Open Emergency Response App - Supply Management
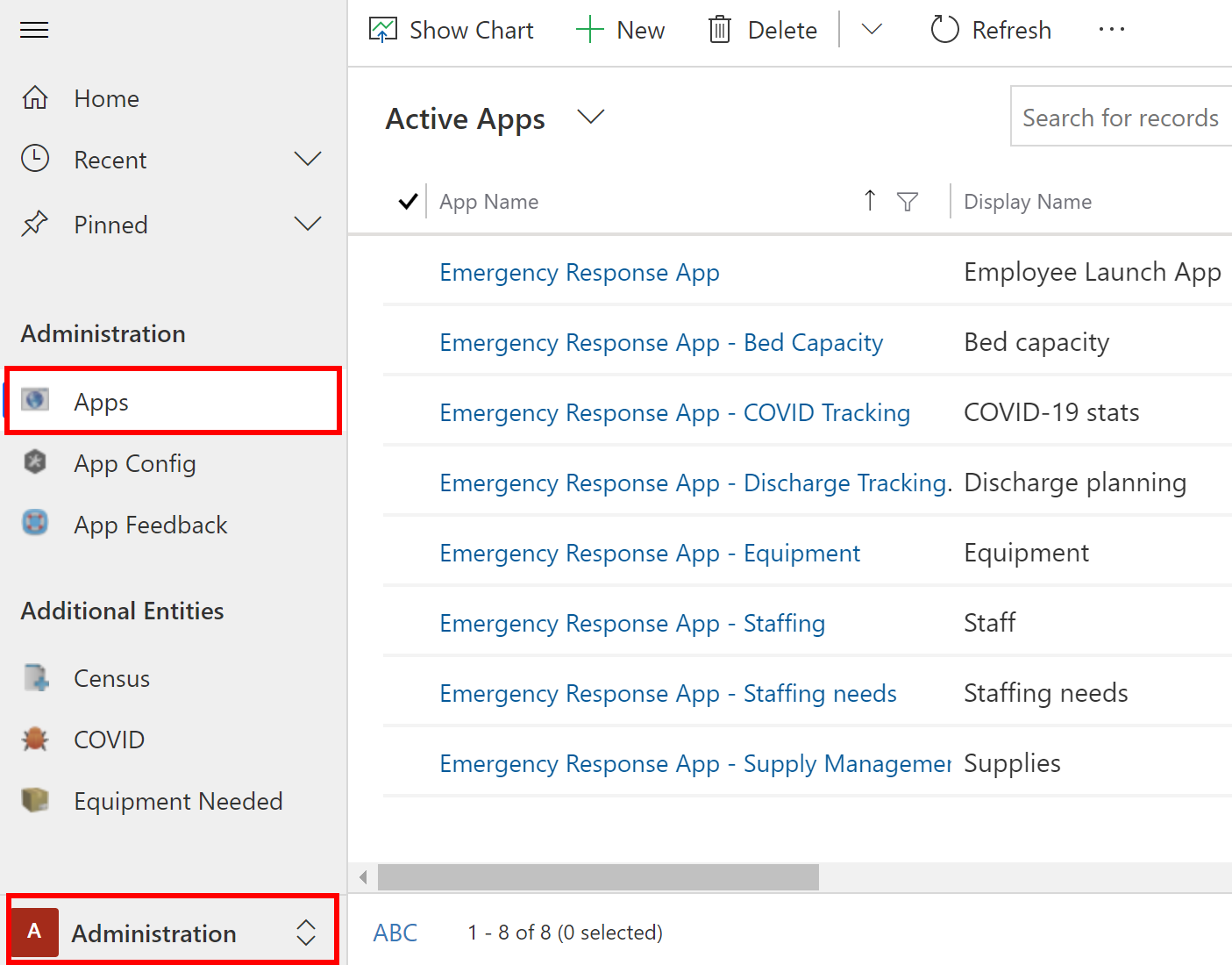Screen dimensions: 1232x965 695,763
